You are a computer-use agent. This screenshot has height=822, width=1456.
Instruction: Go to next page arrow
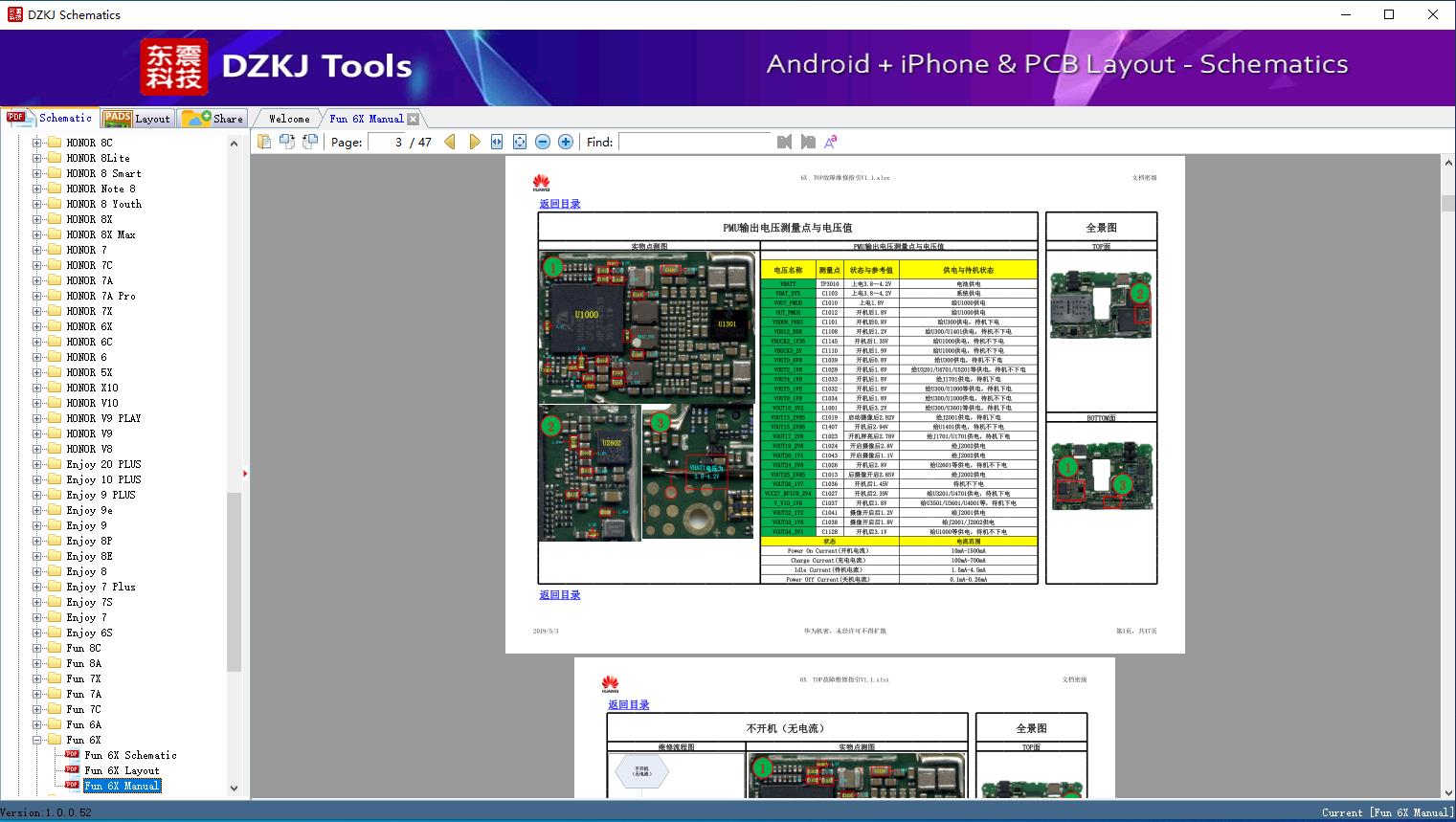coord(474,142)
